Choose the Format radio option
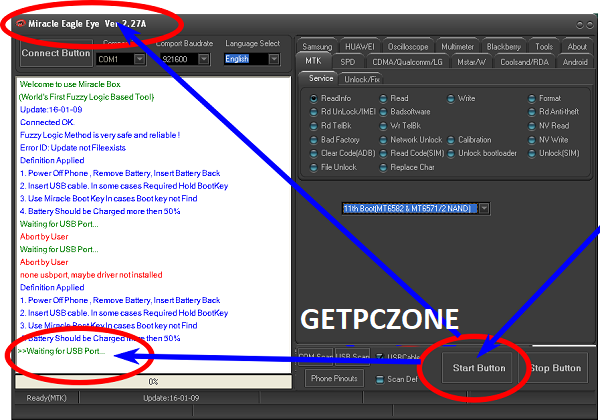The width and height of the screenshot is (600, 420). tap(531, 99)
